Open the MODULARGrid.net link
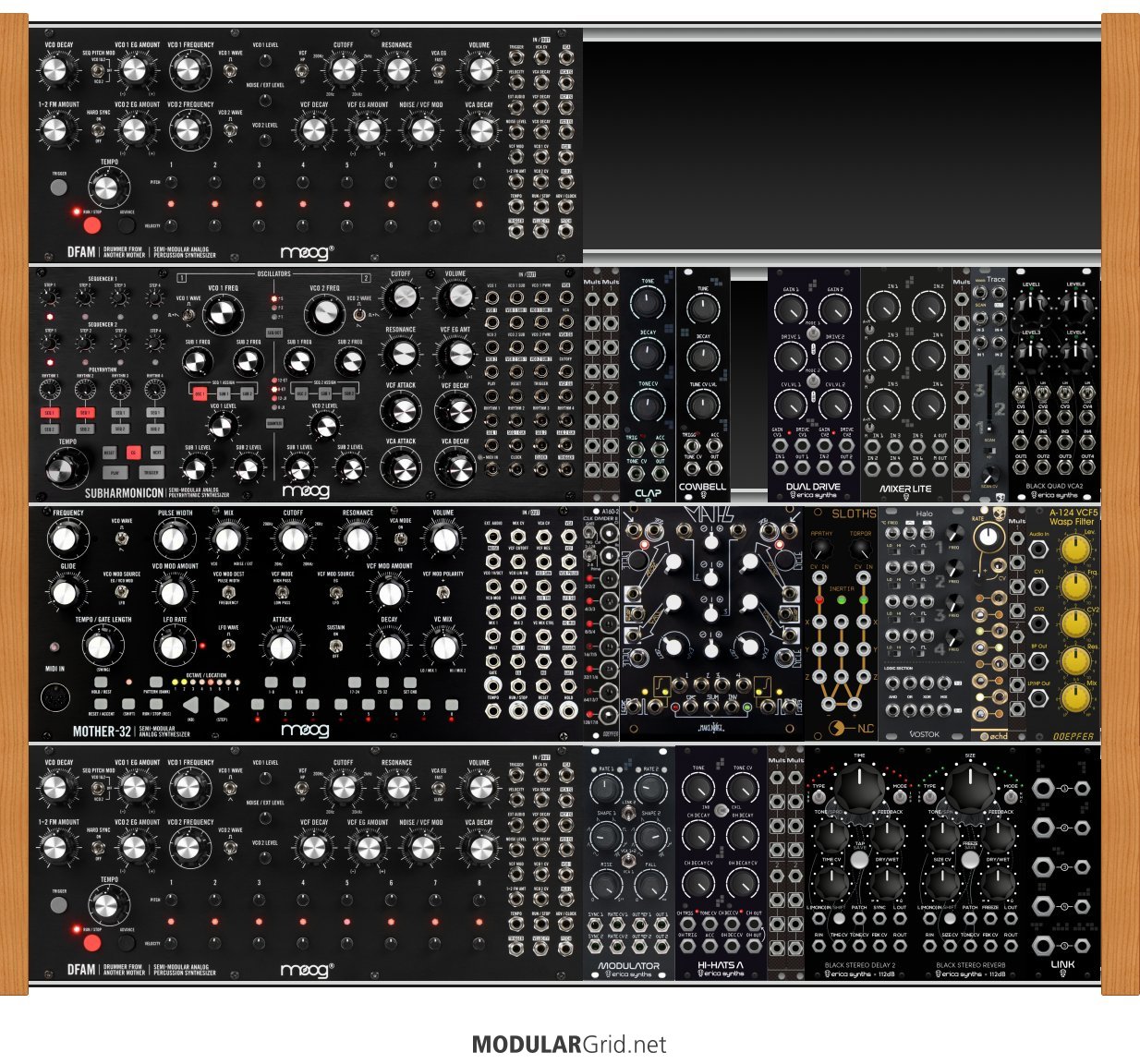Screen dimensions: 1140x1064 pyautogui.click(x=569, y=1045)
